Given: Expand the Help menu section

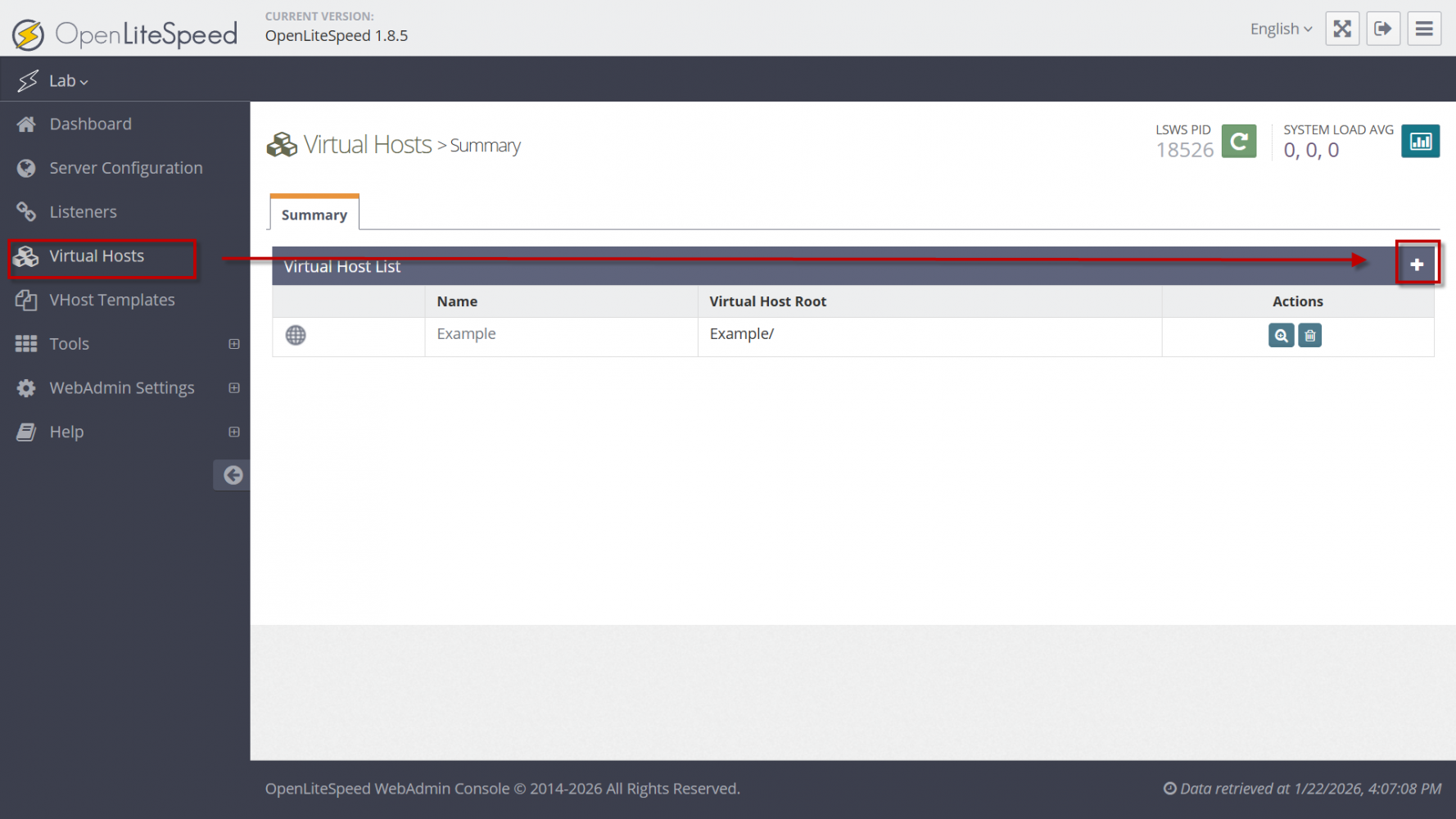Looking at the screenshot, I should (233, 432).
